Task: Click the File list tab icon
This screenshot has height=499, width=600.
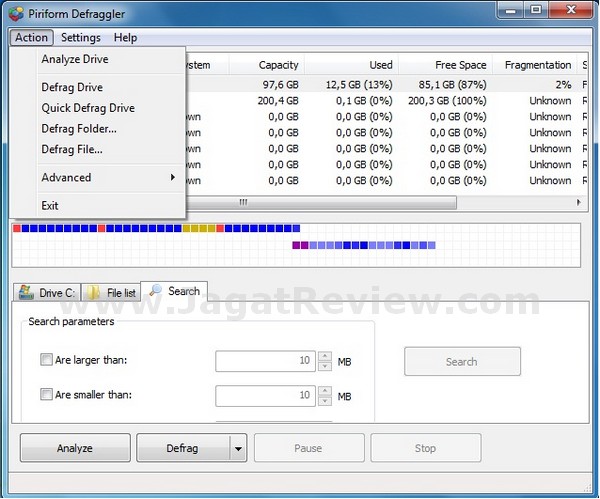Action: (x=94, y=293)
